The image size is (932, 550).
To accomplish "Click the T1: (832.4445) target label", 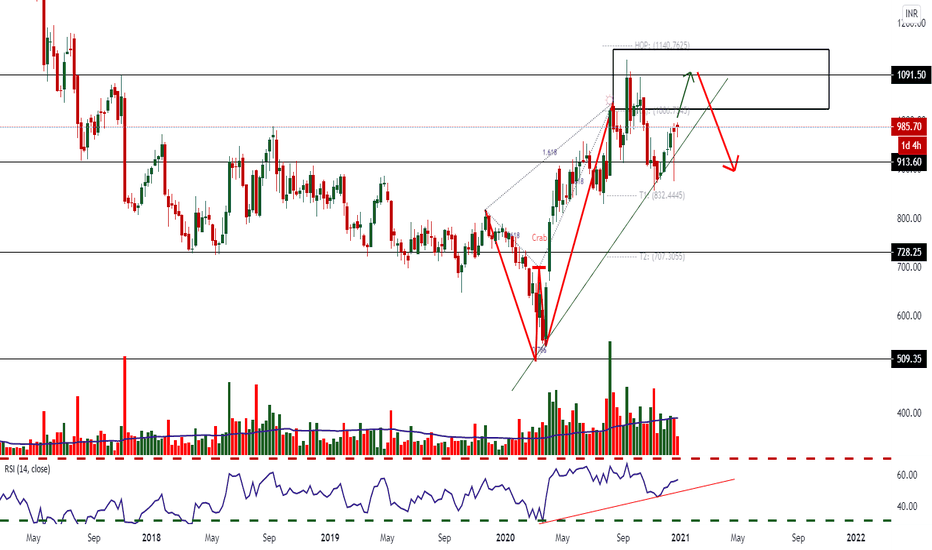I will pyautogui.click(x=662, y=195).
